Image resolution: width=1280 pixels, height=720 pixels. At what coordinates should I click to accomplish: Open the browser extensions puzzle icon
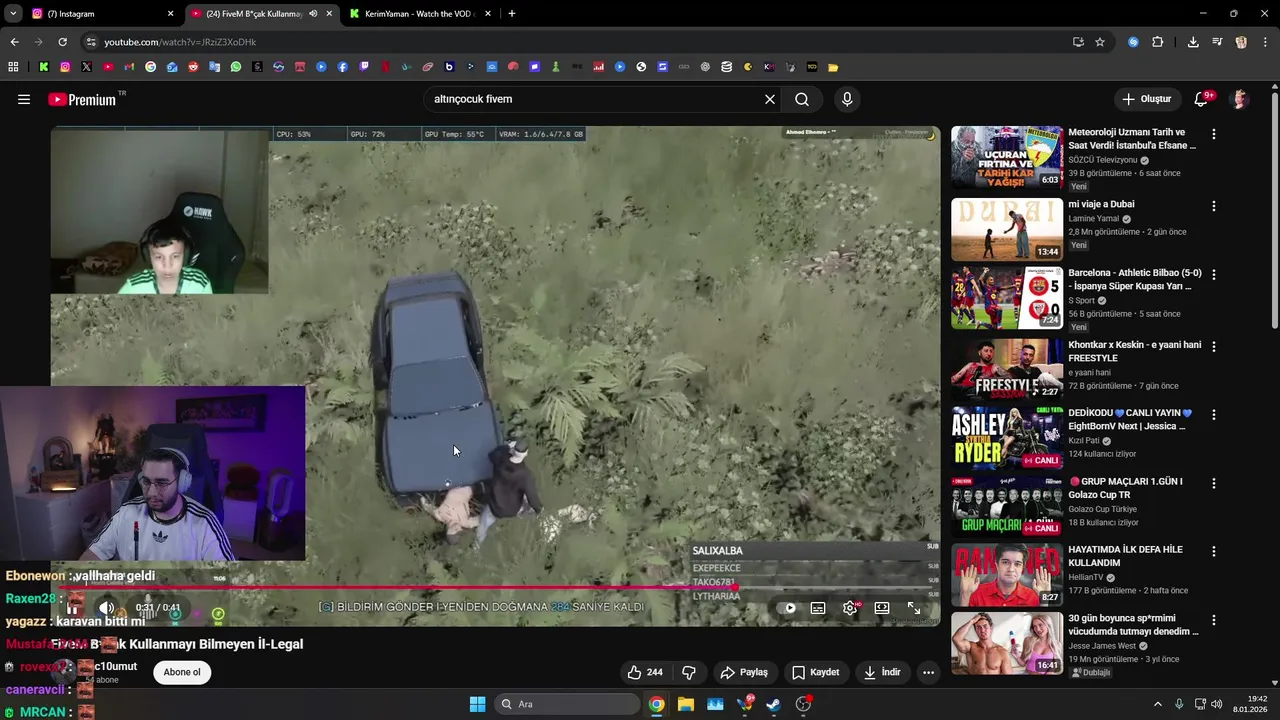tap(1158, 42)
